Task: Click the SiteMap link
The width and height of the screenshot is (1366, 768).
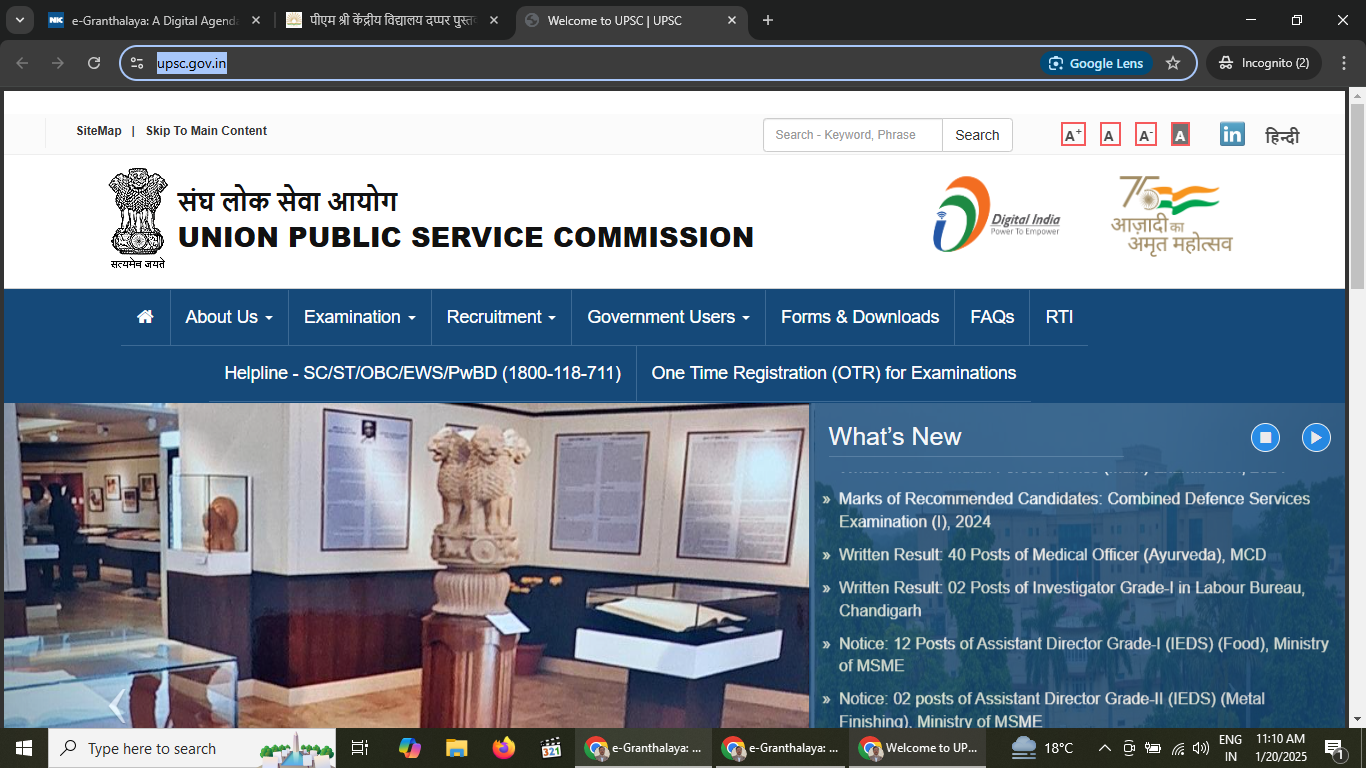Action: pyautogui.click(x=99, y=131)
